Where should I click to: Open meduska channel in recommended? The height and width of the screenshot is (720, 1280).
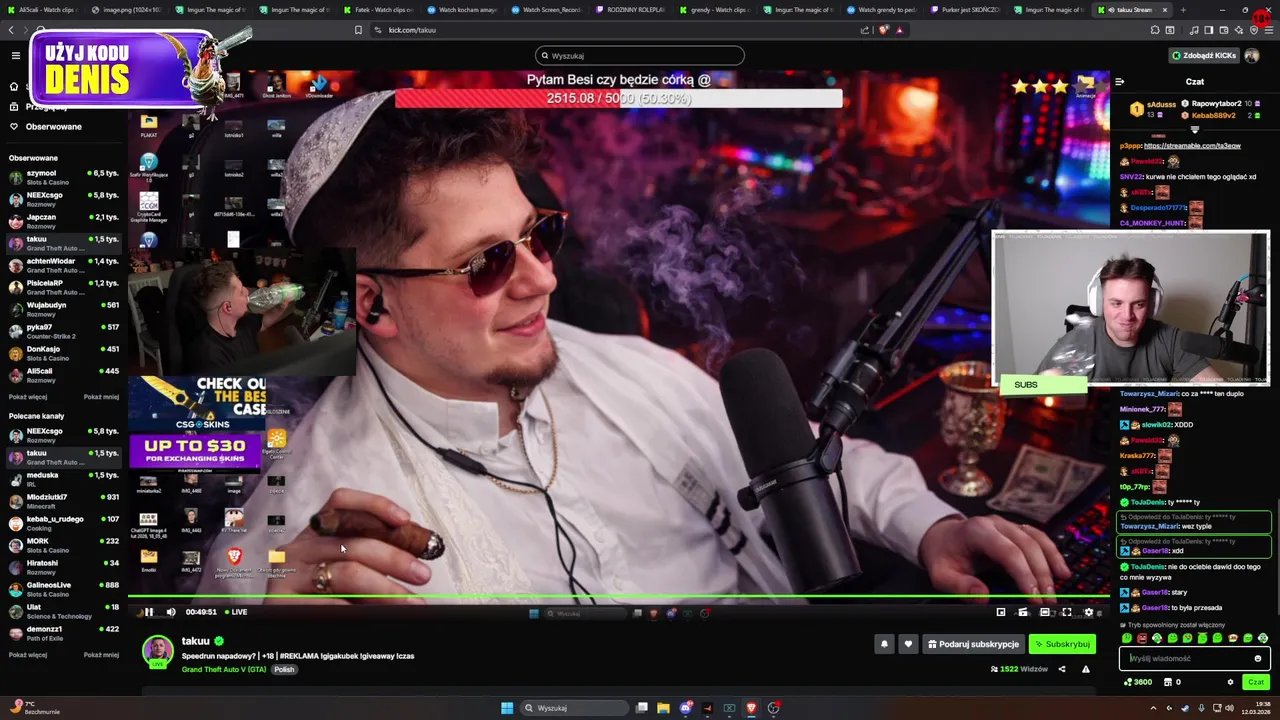64,479
